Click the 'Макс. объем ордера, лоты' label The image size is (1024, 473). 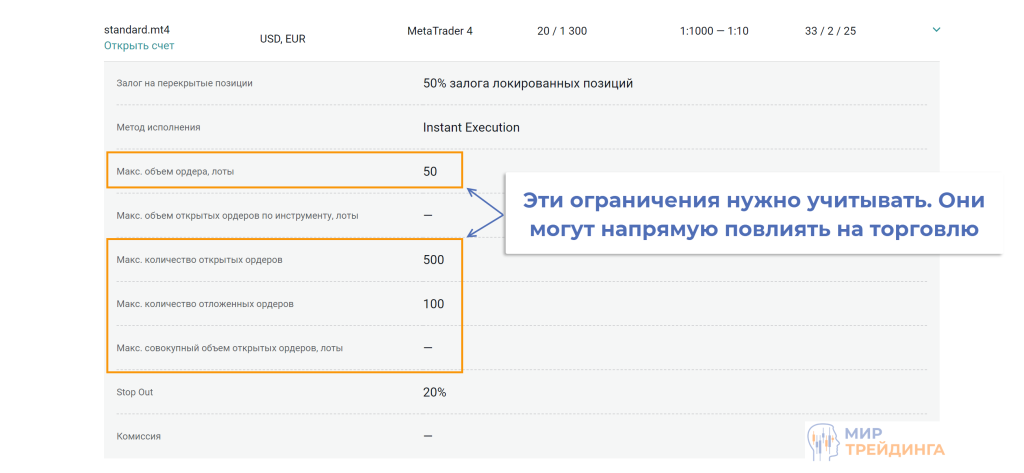176,172
